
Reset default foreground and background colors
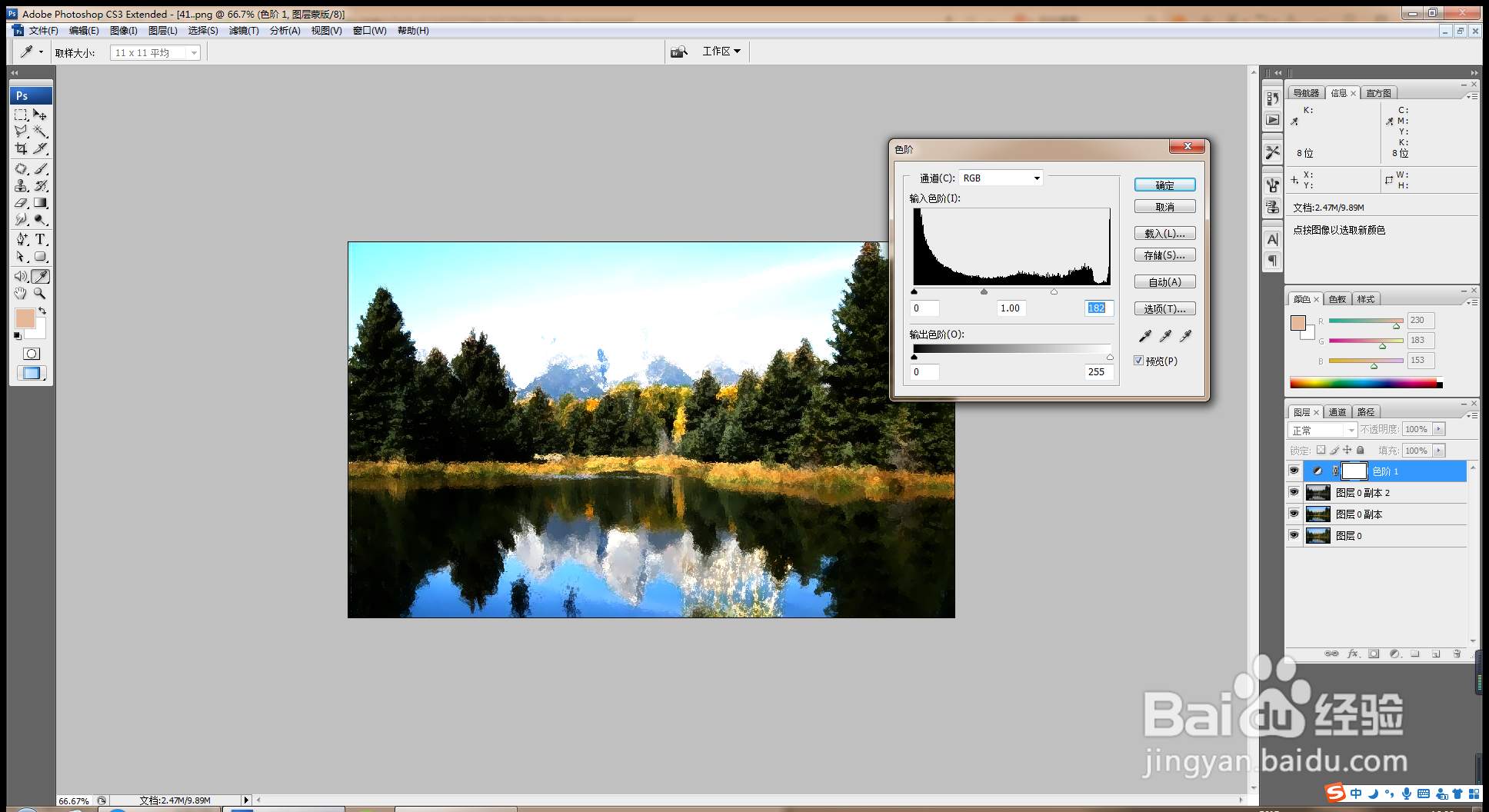(x=17, y=336)
